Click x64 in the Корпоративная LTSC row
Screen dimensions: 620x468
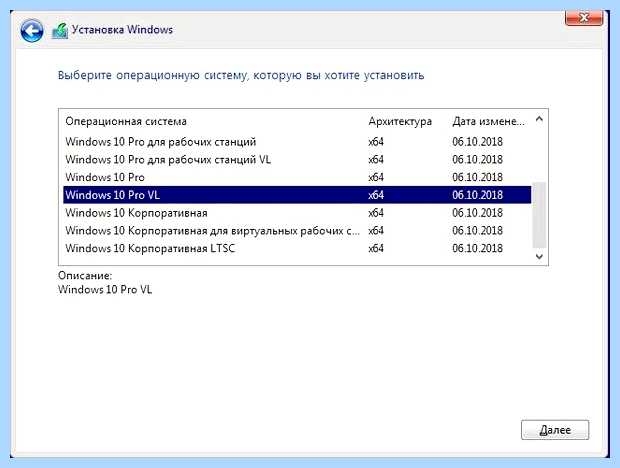pyautogui.click(x=376, y=248)
